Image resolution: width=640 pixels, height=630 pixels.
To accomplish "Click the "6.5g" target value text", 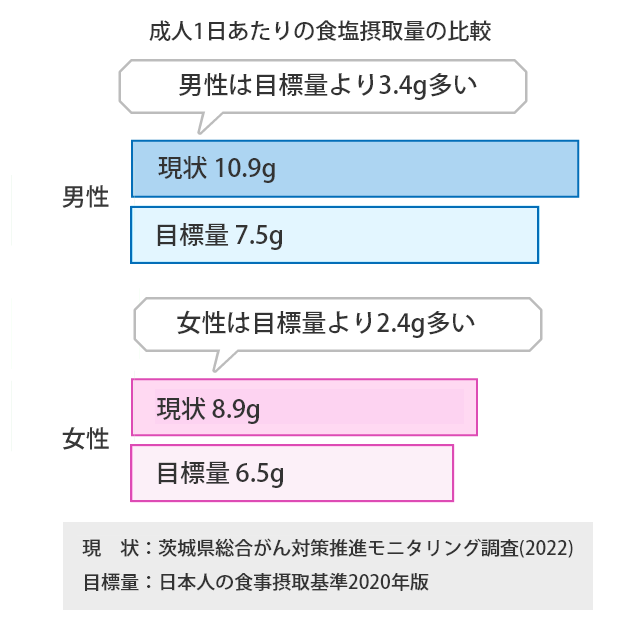I will 259,473.
